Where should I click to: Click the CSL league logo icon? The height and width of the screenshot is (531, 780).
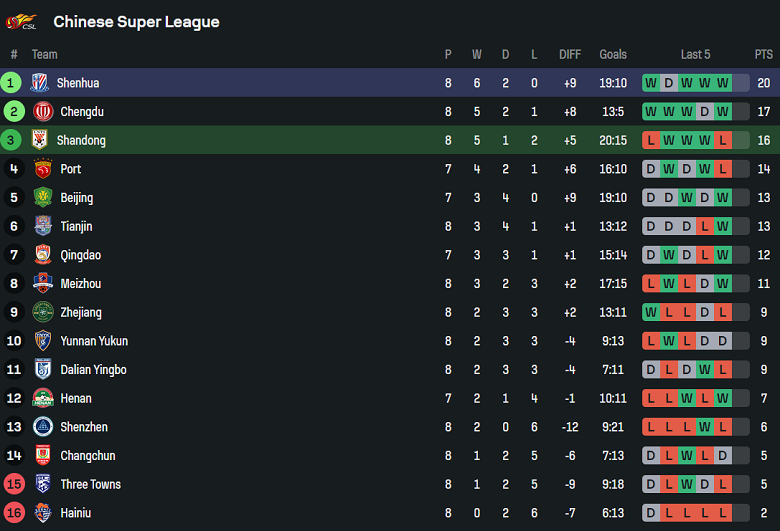(21, 21)
